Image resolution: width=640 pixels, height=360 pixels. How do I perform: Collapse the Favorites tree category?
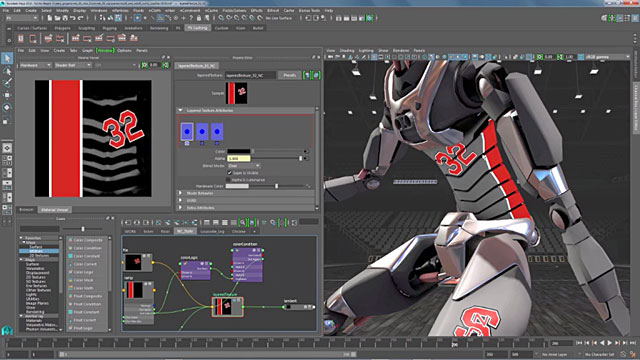21,238
